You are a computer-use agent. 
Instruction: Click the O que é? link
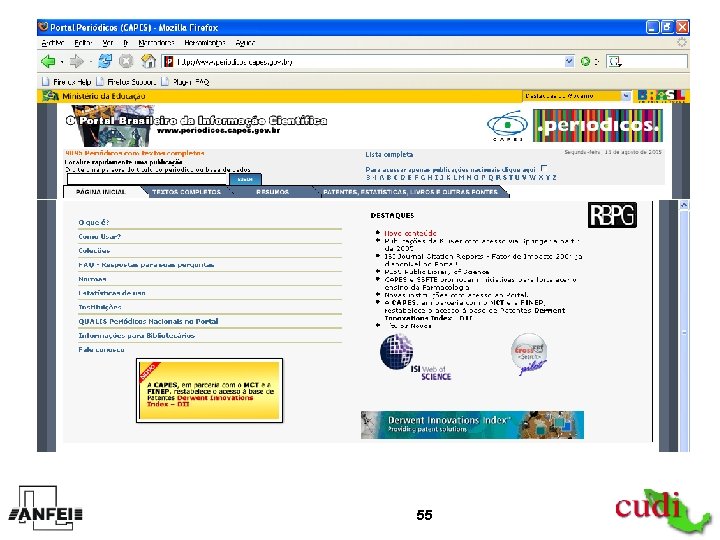click(94, 222)
